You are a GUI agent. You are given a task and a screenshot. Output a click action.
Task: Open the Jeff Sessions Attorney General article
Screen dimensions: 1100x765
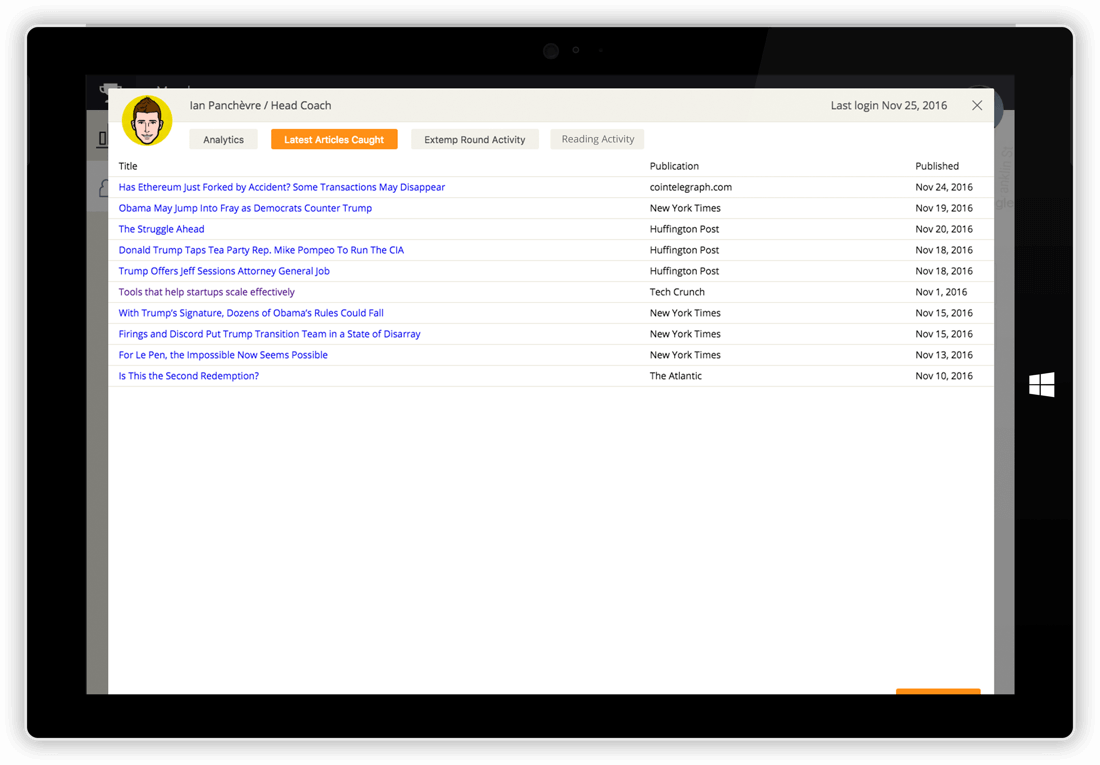[224, 271]
